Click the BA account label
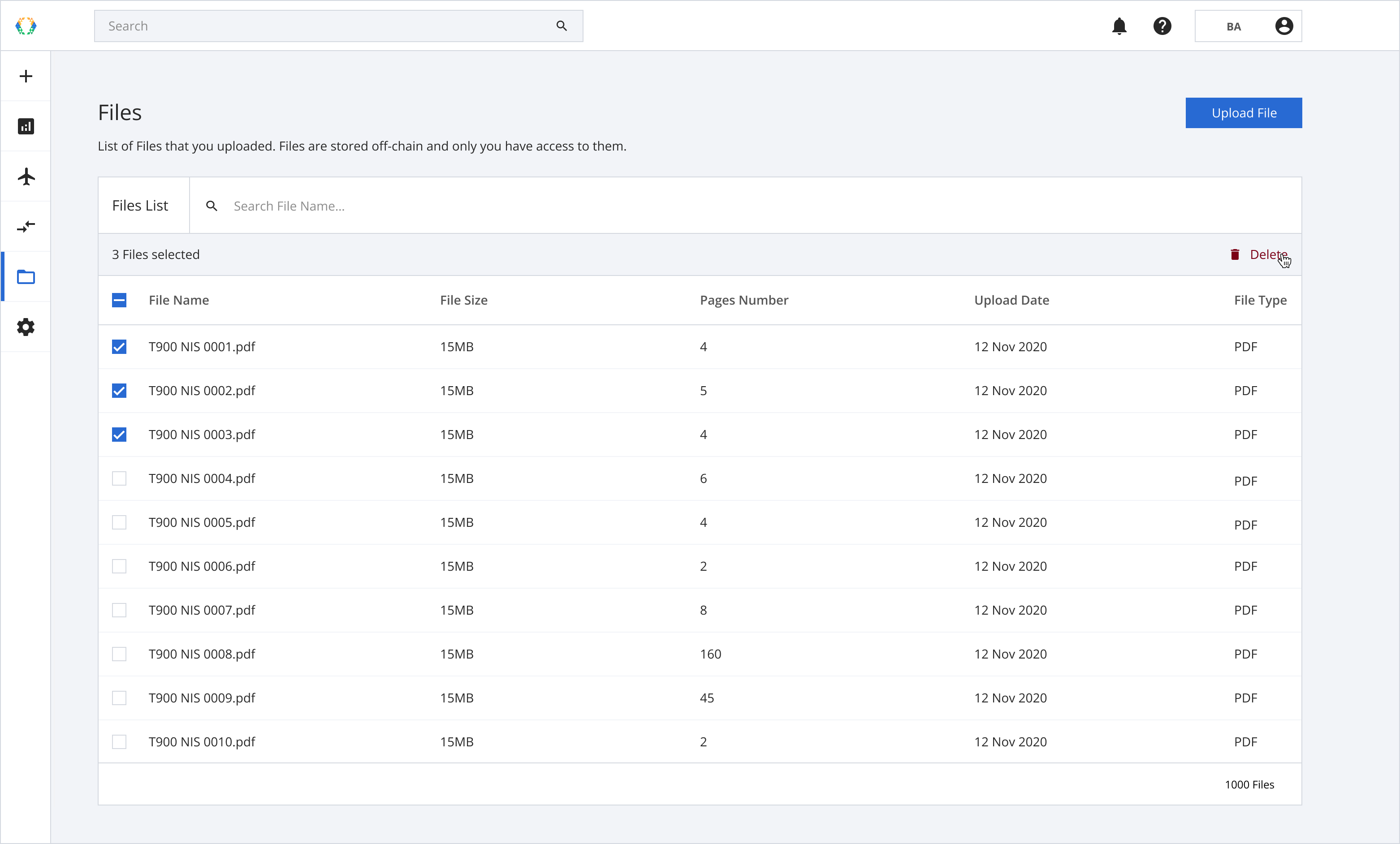This screenshot has height=844, width=1400. [x=1233, y=27]
